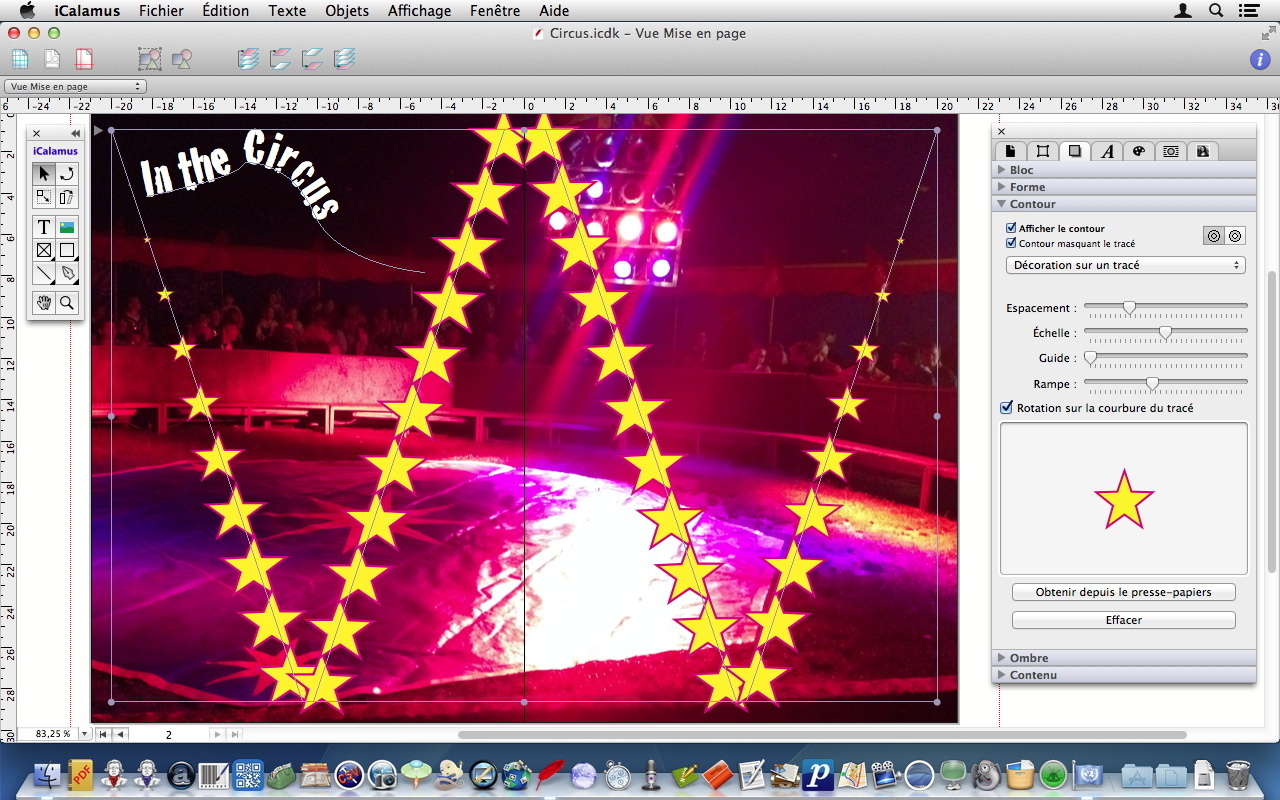
Task: Click Obtenir depuis le presse-papiers button
Action: pyautogui.click(x=1123, y=592)
